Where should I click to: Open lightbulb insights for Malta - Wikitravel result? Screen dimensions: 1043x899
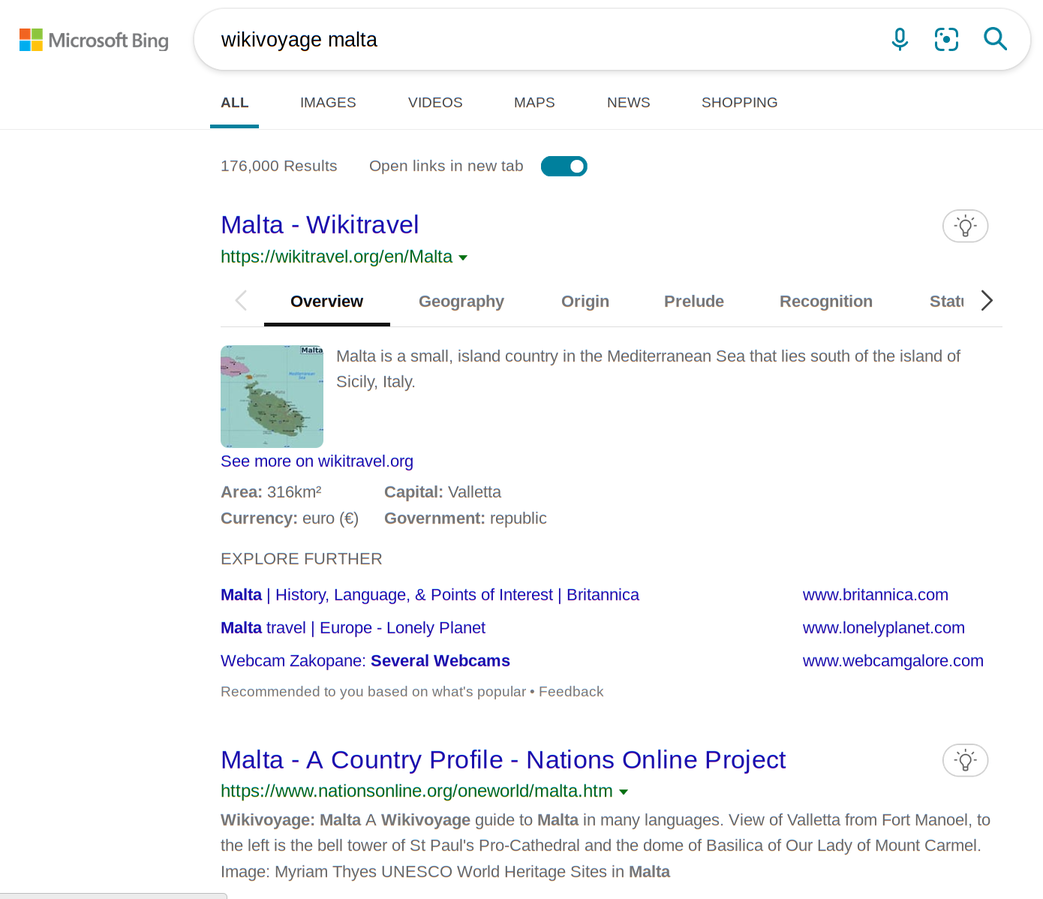[x=965, y=226]
